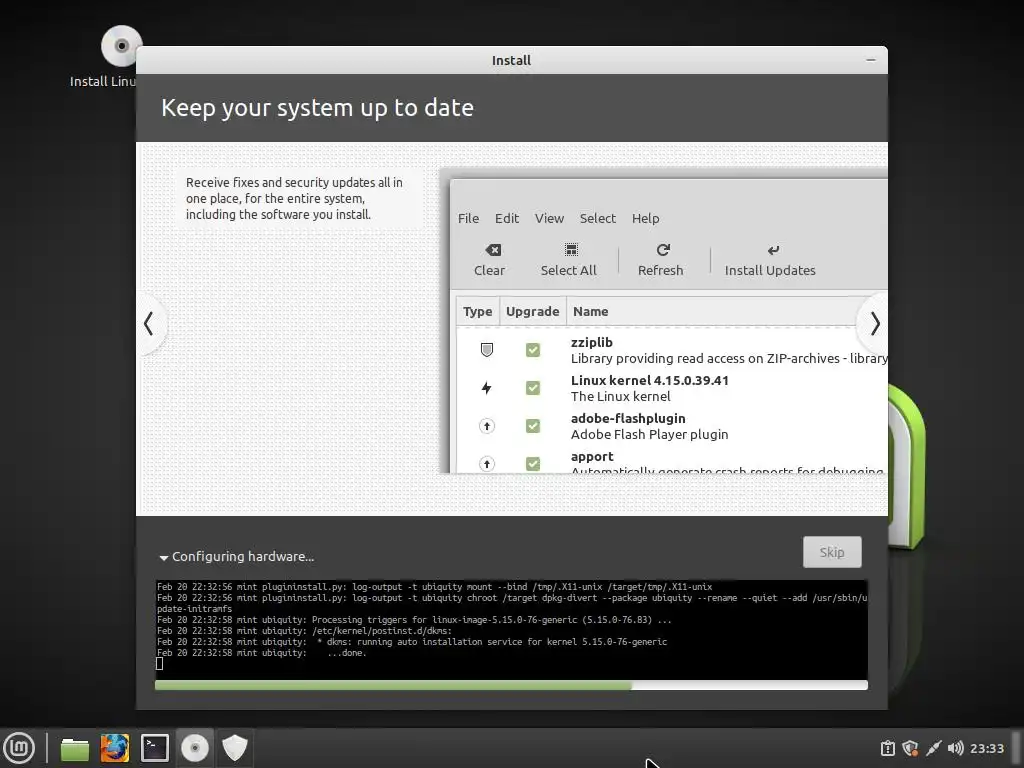Open the Edit menu in slideshow
1024x768 pixels.
coord(507,218)
